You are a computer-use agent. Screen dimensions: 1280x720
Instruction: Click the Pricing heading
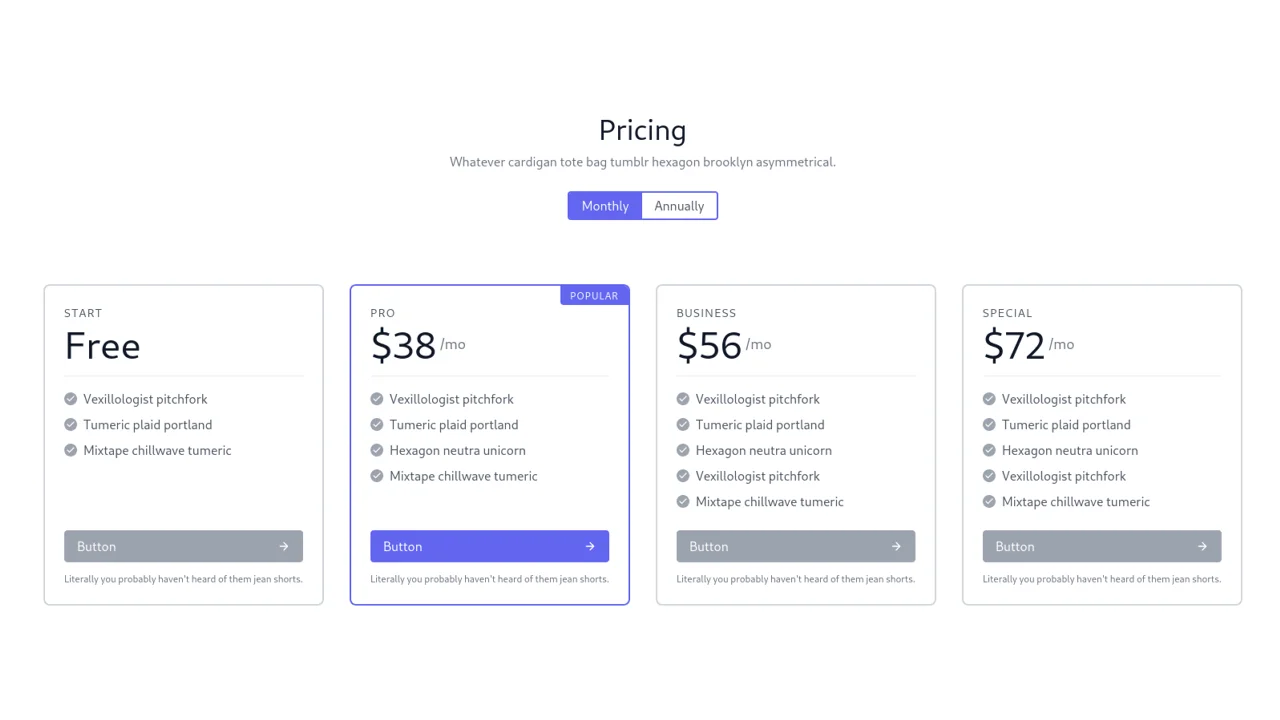point(642,130)
